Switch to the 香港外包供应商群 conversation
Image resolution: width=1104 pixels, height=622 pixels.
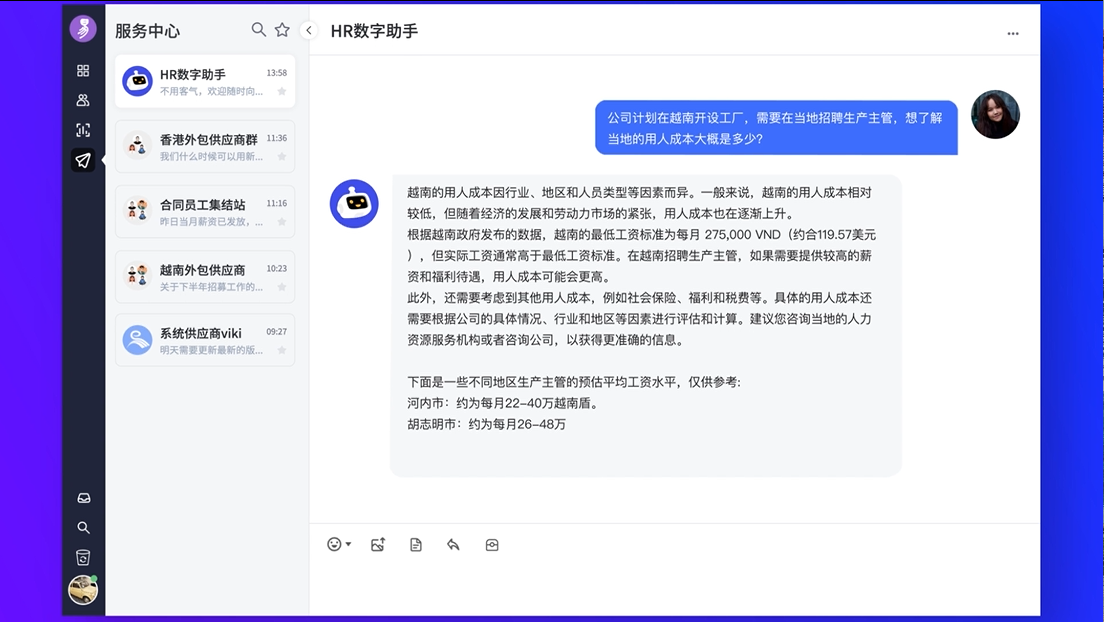point(205,146)
